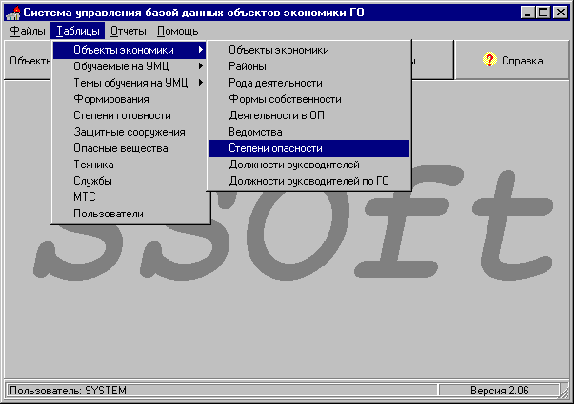Open the Отчеты menu
Image resolution: width=577 pixels, height=404 pixels.
(x=128, y=31)
